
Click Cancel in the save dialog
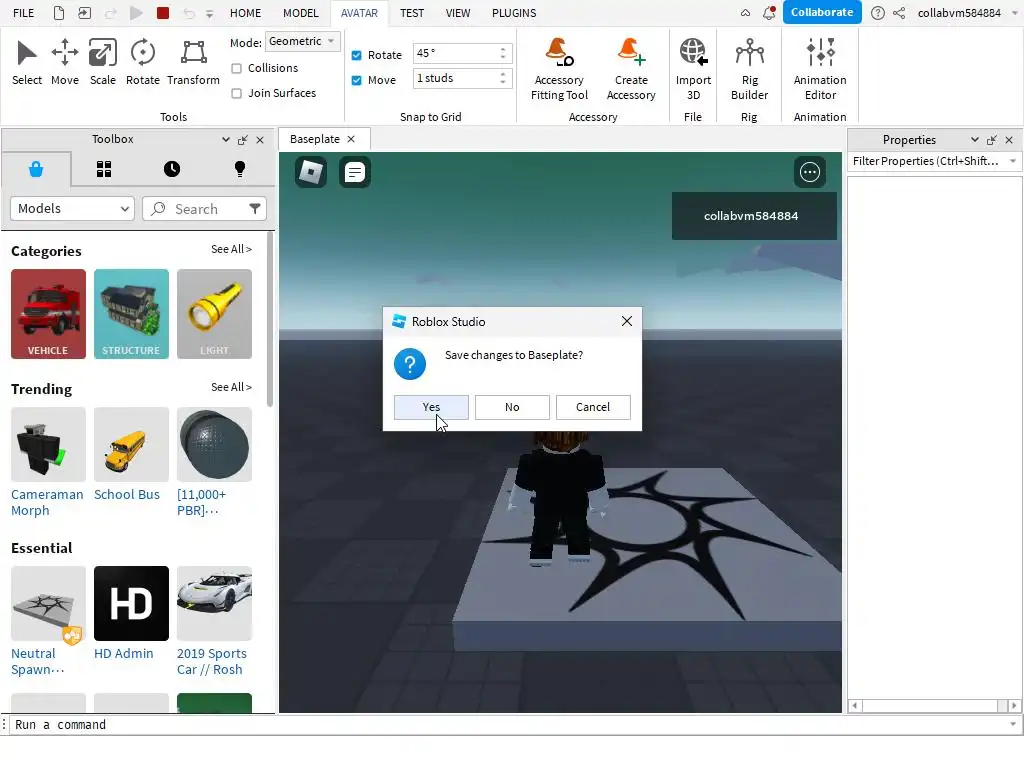click(x=593, y=407)
